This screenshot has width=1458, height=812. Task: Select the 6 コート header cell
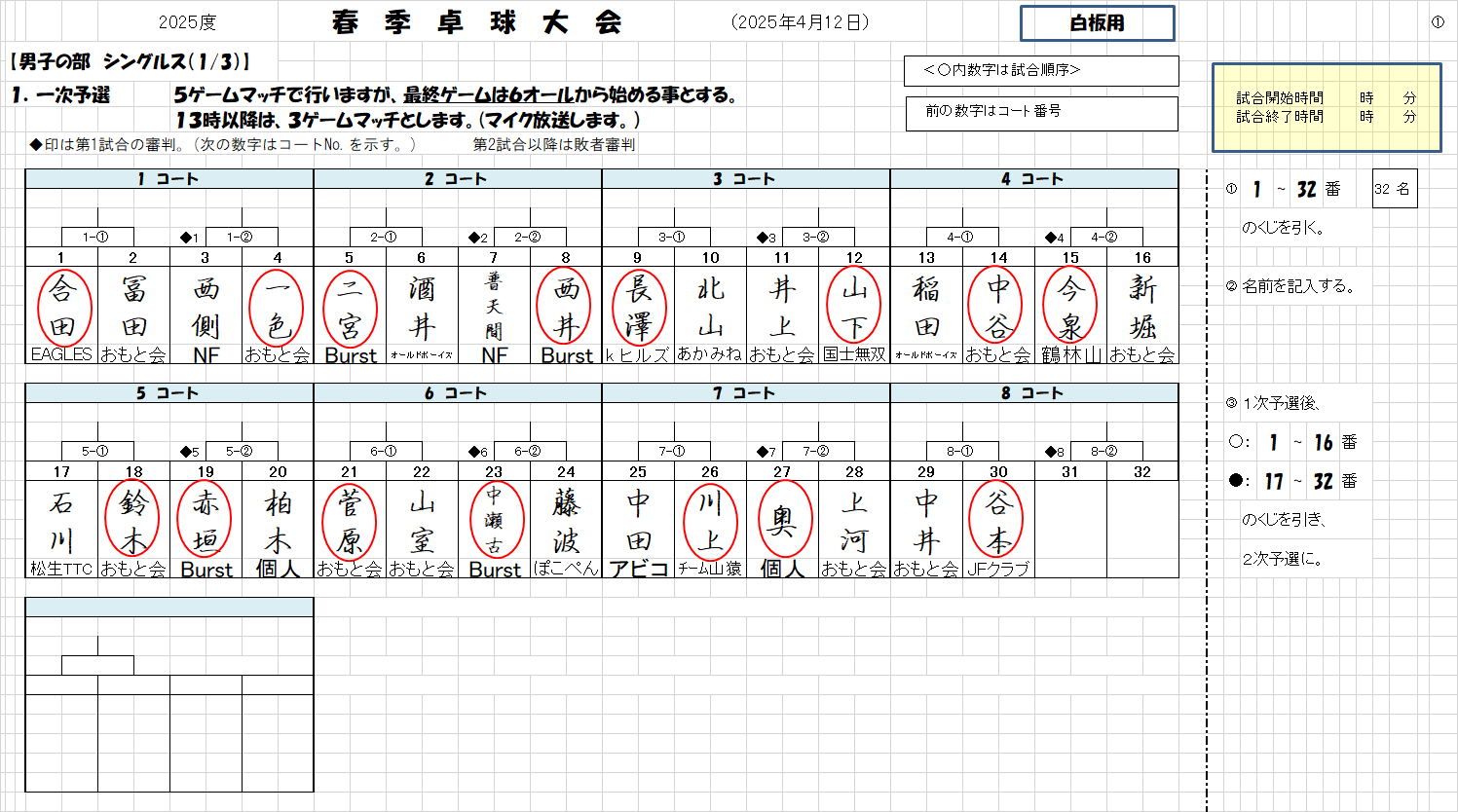pyautogui.click(x=458, y=393)
